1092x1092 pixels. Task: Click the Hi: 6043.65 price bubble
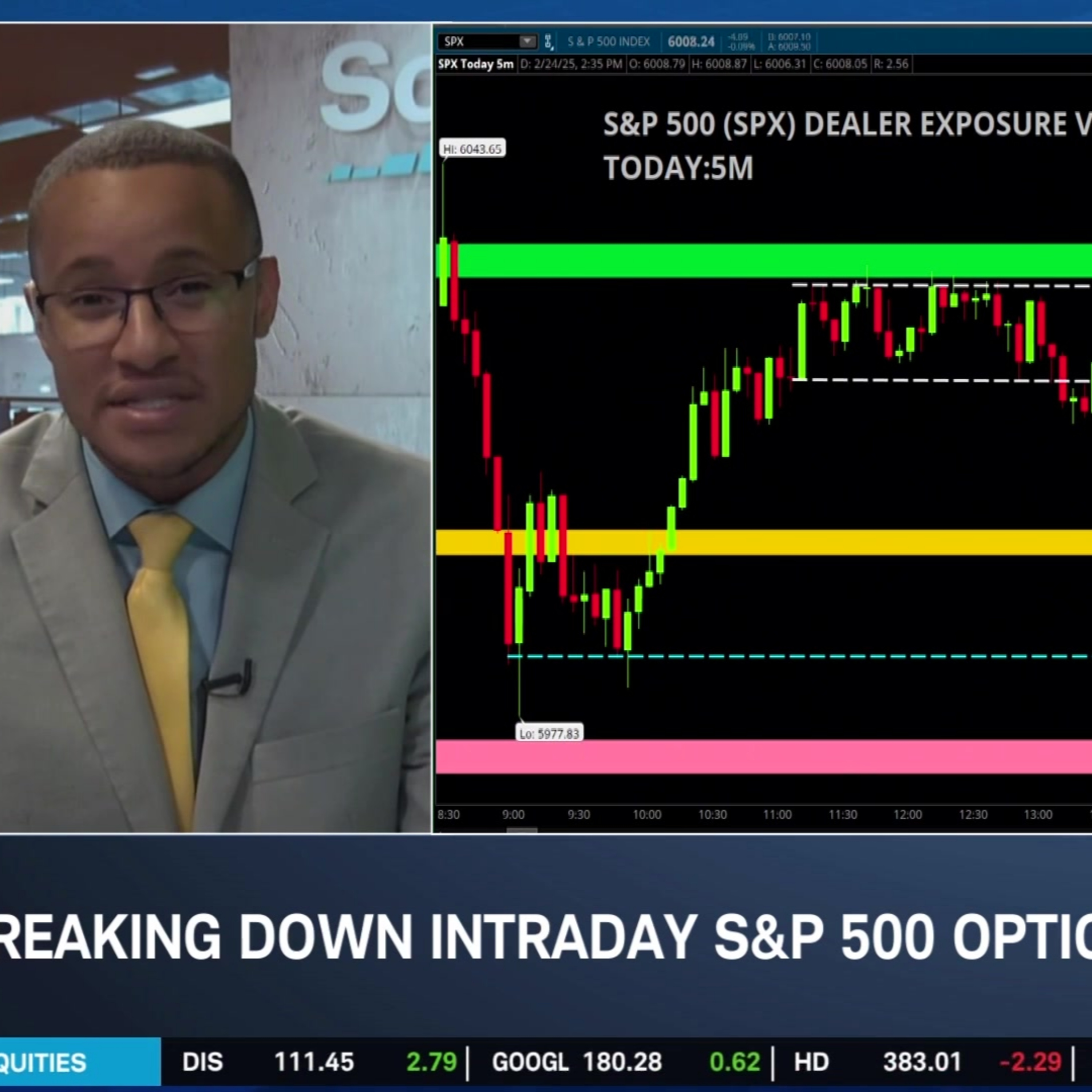[472, 149]
